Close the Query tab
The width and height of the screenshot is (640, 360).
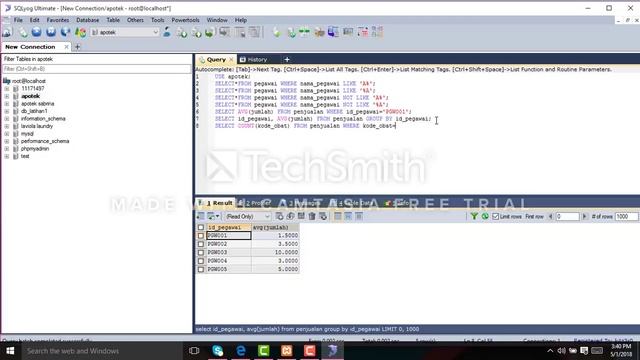231,60
